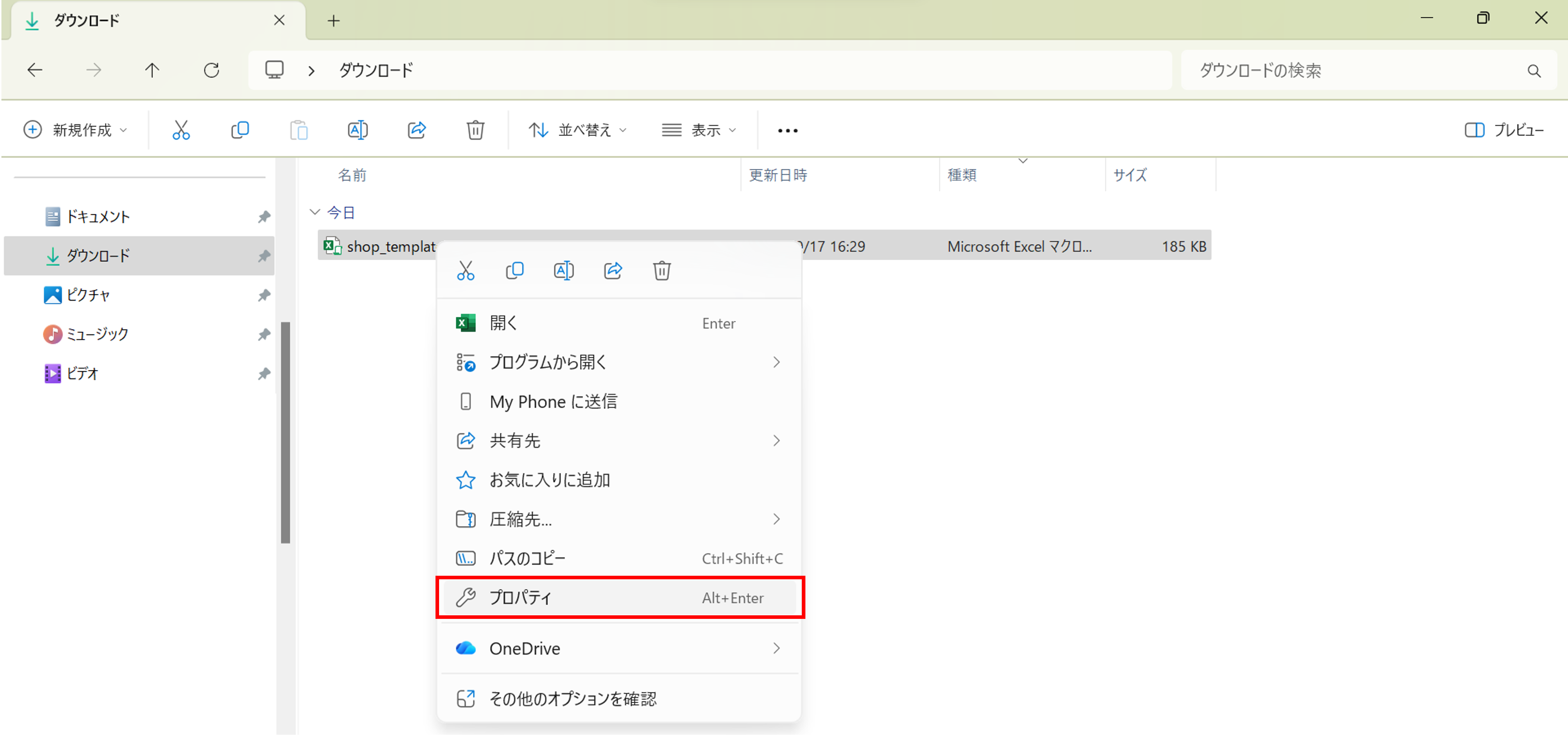
Task: Go back with the left arrow
Action: (35, 71)
